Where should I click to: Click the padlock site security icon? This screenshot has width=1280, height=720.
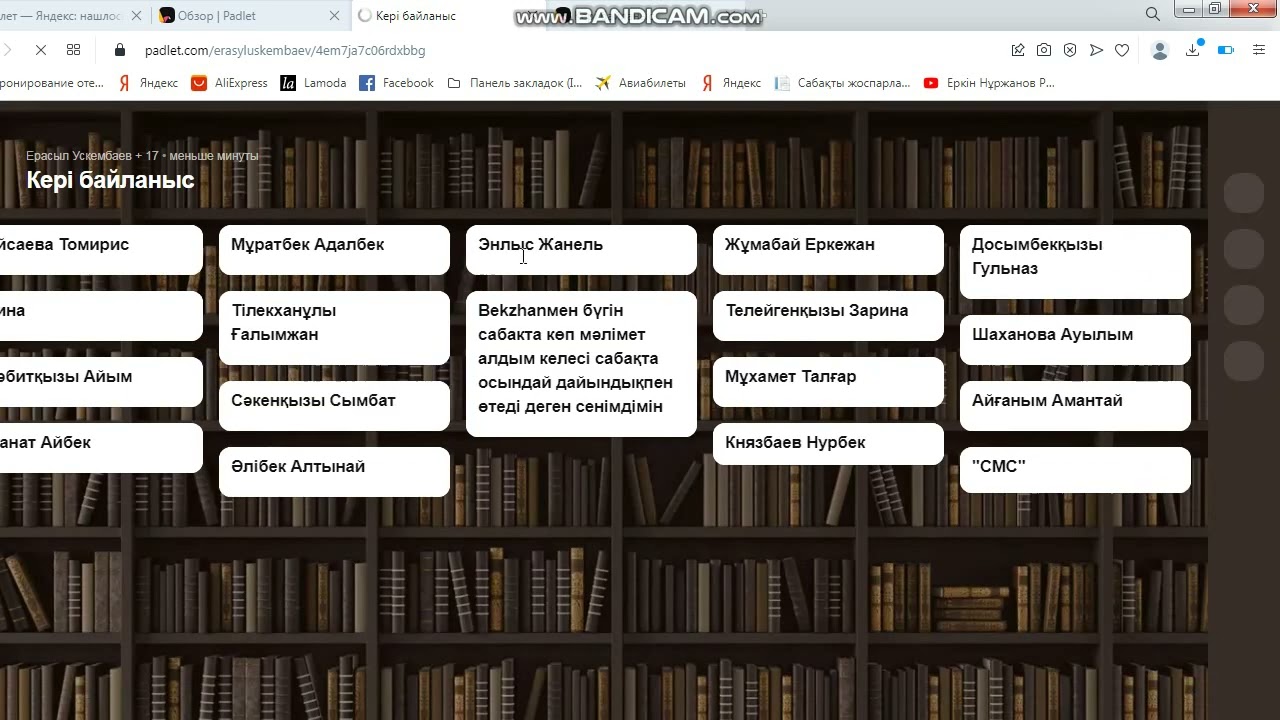coord(121,50)
